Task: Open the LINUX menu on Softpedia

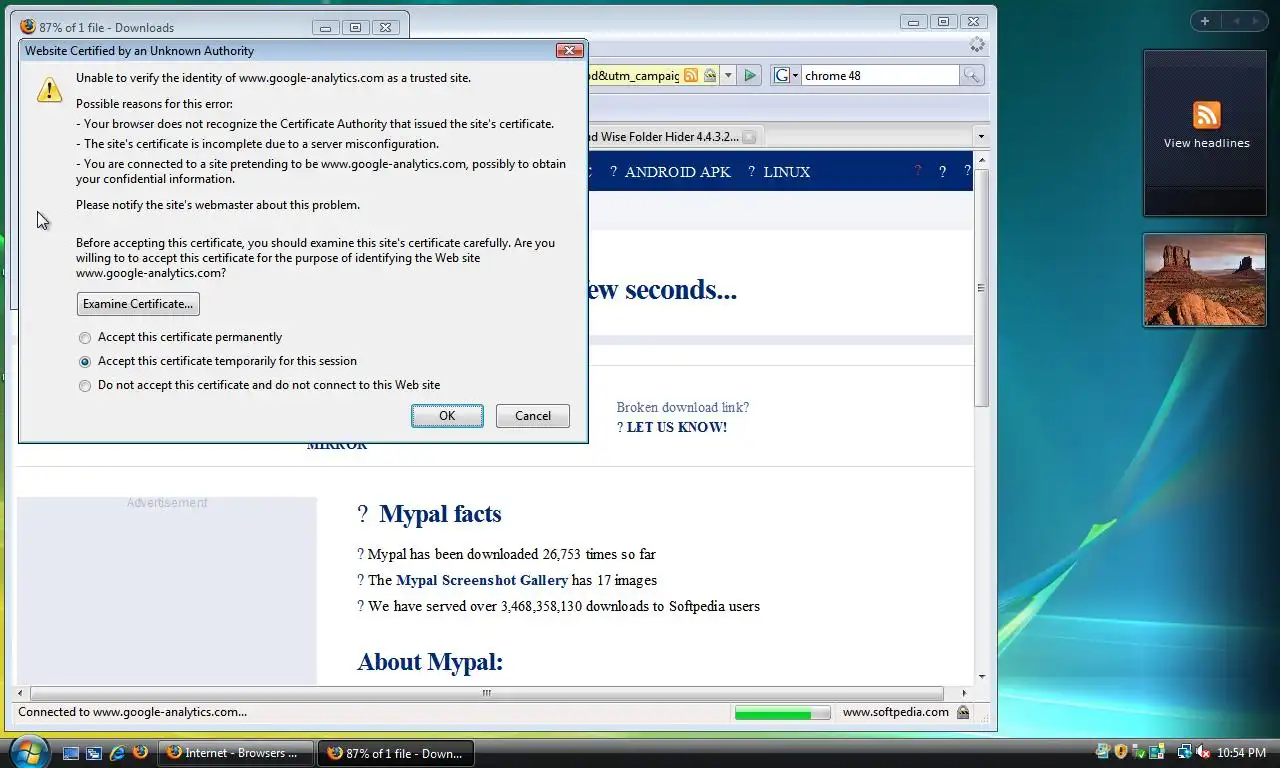Action: click(x=786, y=172)
